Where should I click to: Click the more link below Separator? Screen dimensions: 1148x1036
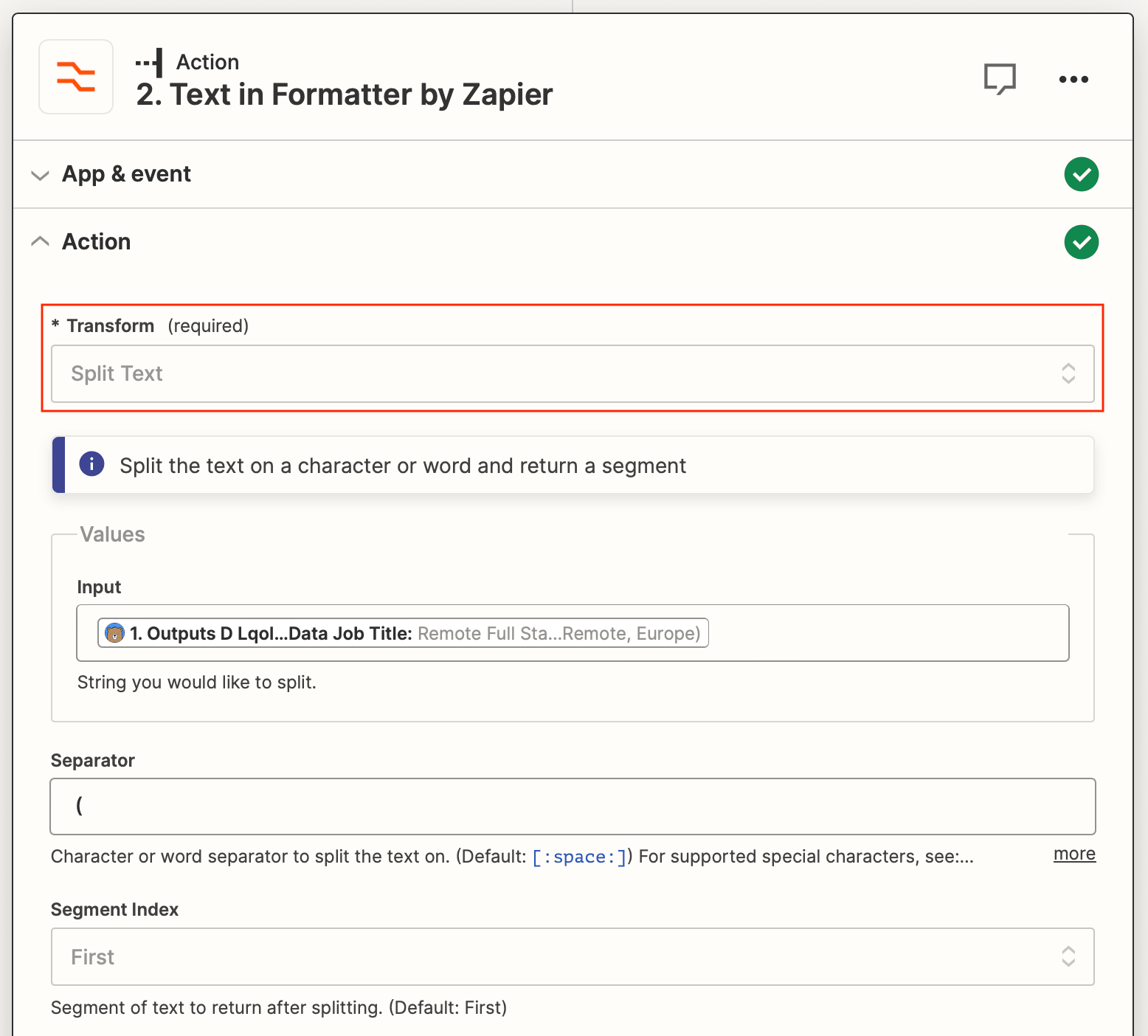click(1074, 854)
